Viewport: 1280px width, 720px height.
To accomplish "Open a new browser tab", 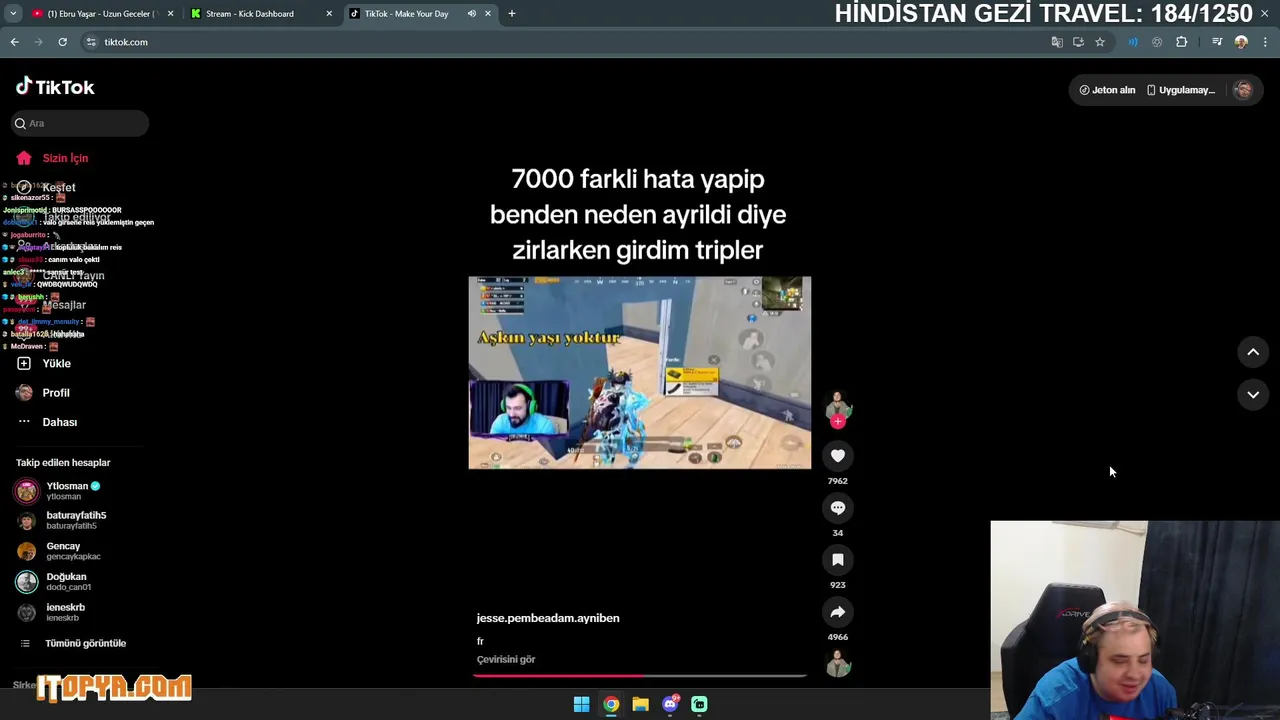I will pos(512,14).
